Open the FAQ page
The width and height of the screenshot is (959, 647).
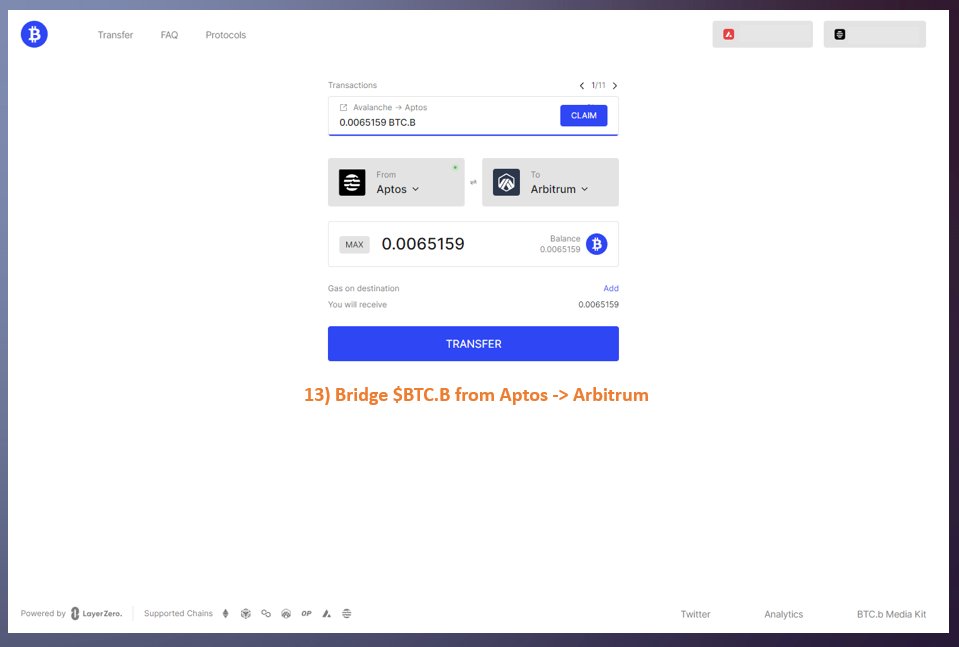coord(169,35)
